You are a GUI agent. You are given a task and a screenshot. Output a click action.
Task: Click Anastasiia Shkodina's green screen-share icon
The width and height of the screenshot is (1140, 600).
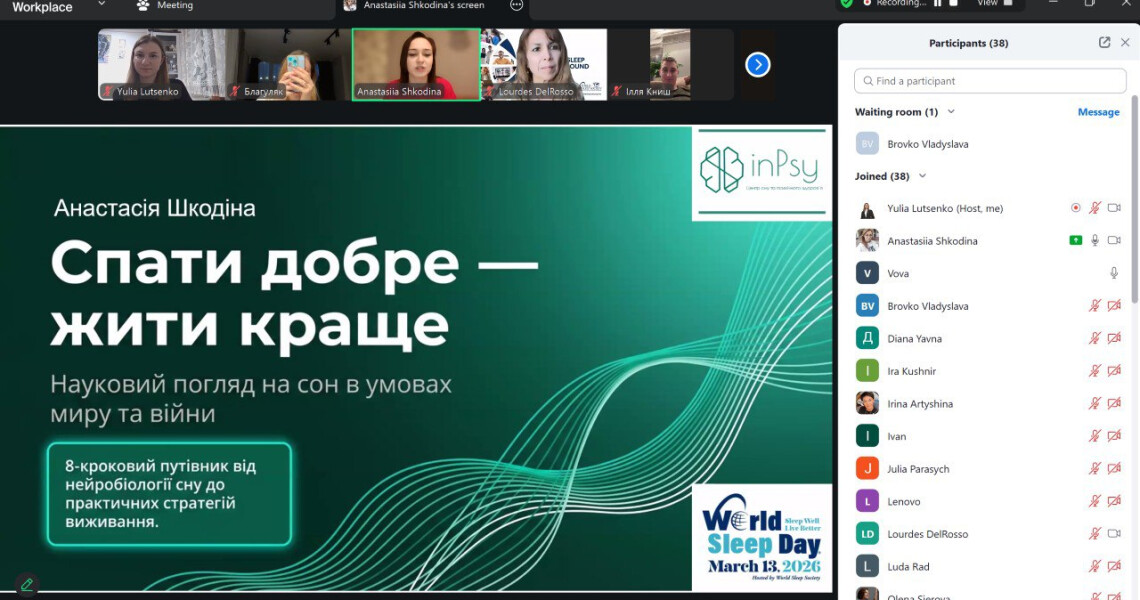pos(1076,241)
